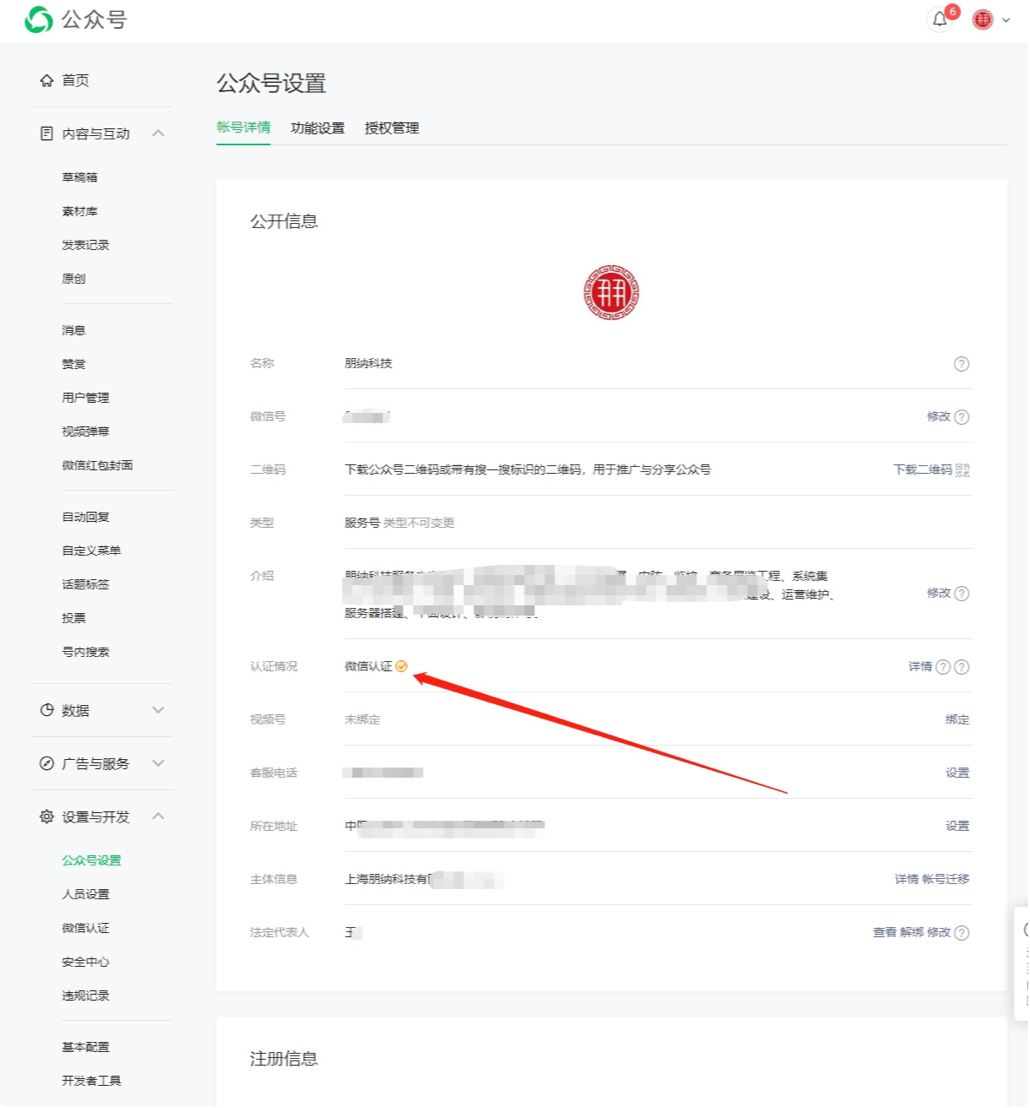Click 设置 for 客服电话
The width and height of the screenshot is (1030, 1108).
pos(957,773)
